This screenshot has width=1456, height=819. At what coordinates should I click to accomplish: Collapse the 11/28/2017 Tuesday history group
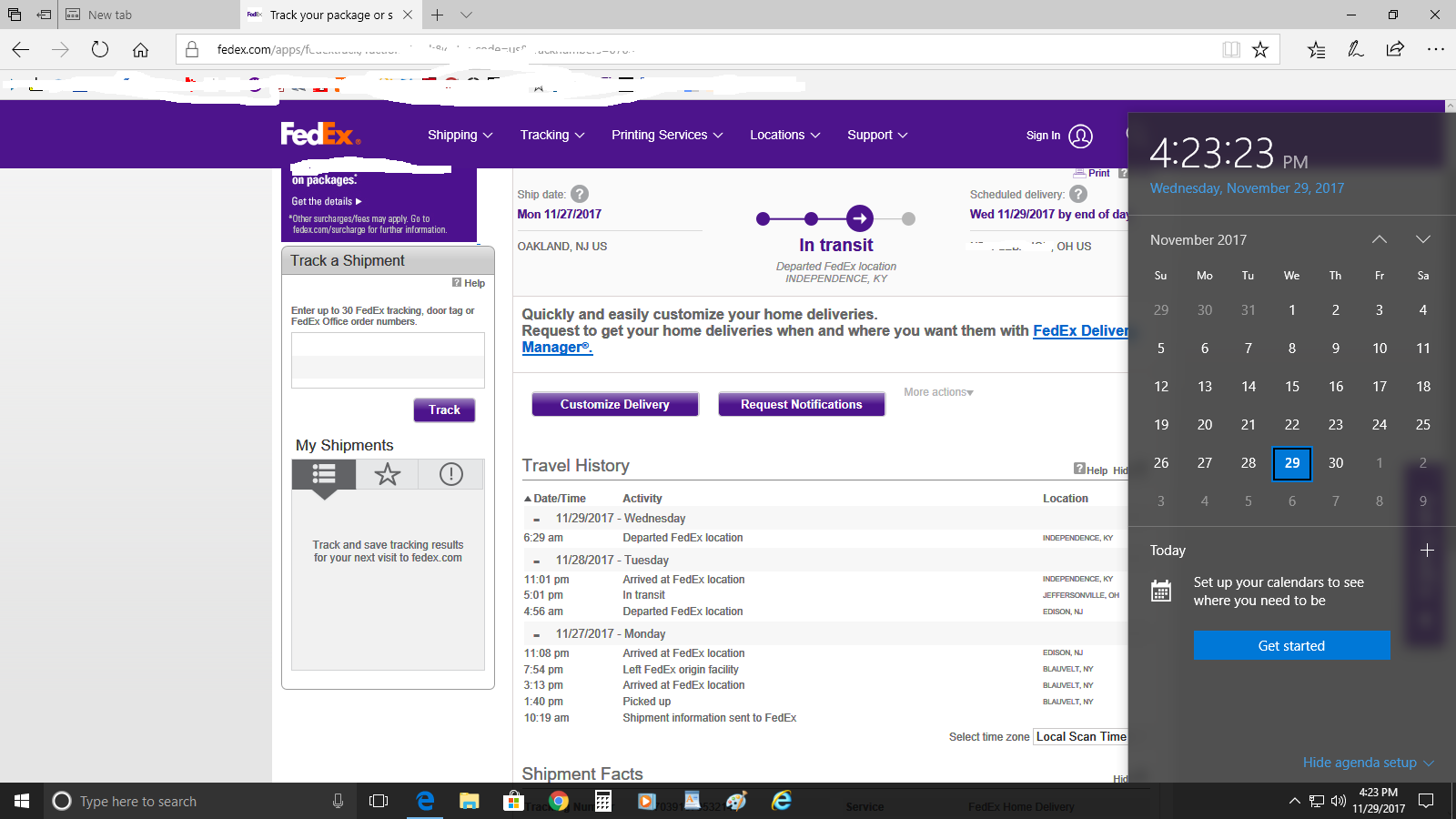pos(536,561)
